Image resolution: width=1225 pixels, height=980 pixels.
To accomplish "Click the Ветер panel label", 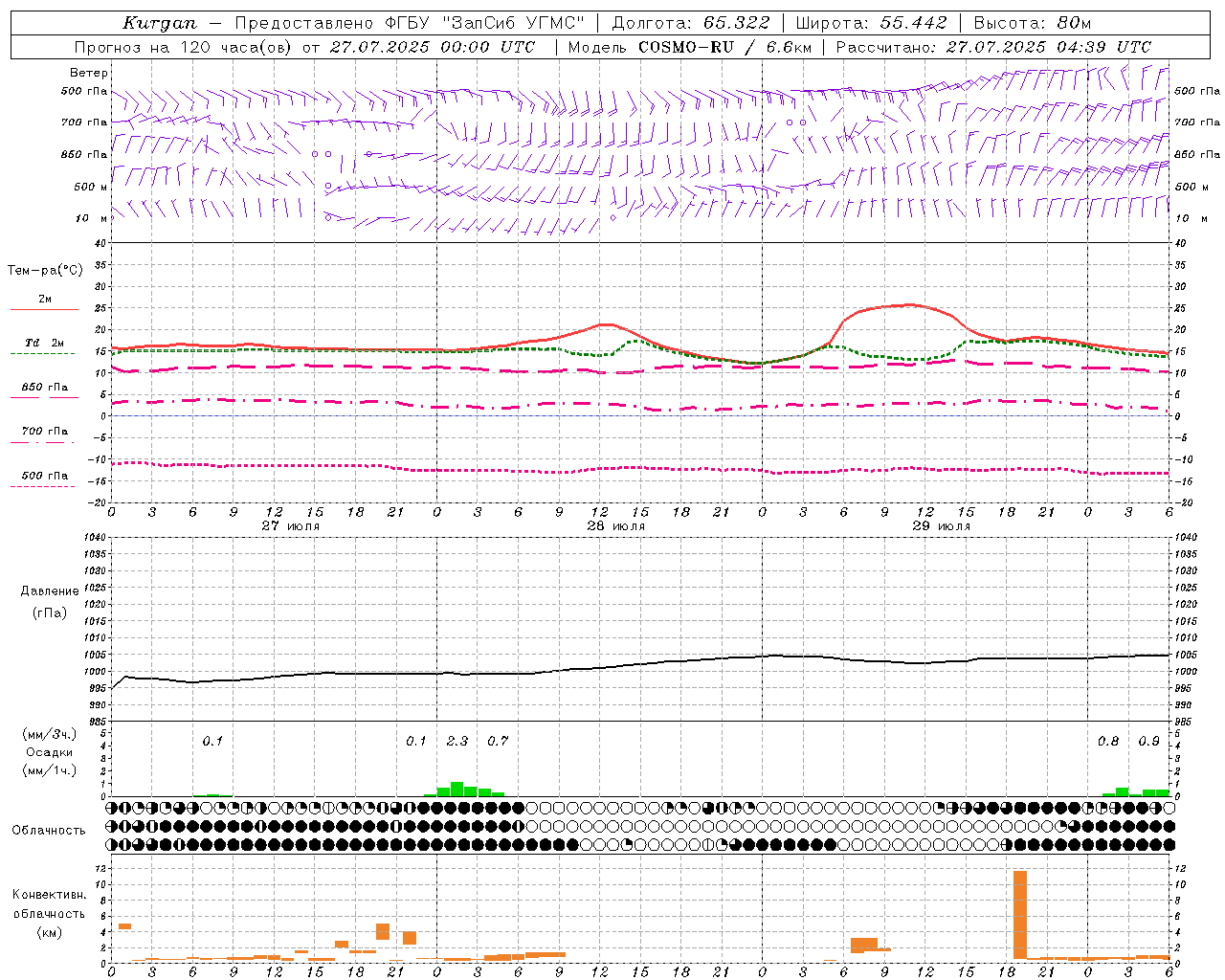I will pos(89,73).
